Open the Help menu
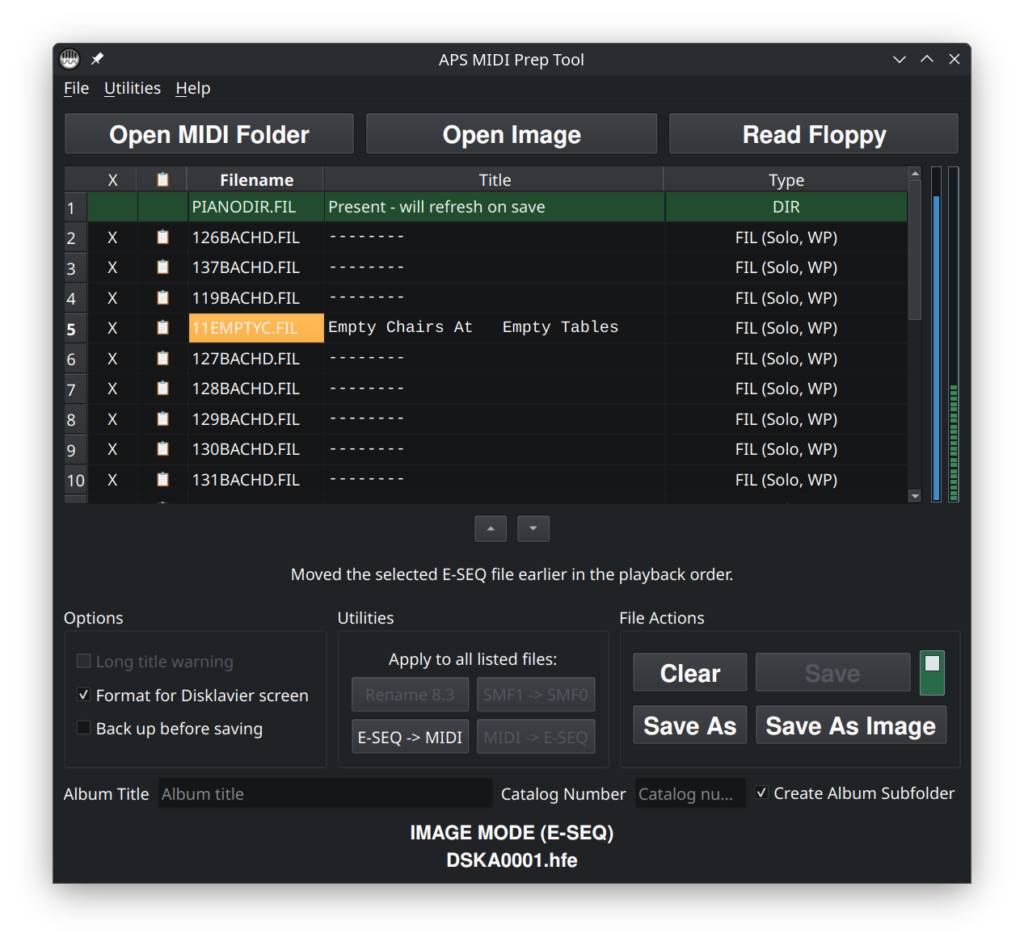 click(x=192, y=88)
